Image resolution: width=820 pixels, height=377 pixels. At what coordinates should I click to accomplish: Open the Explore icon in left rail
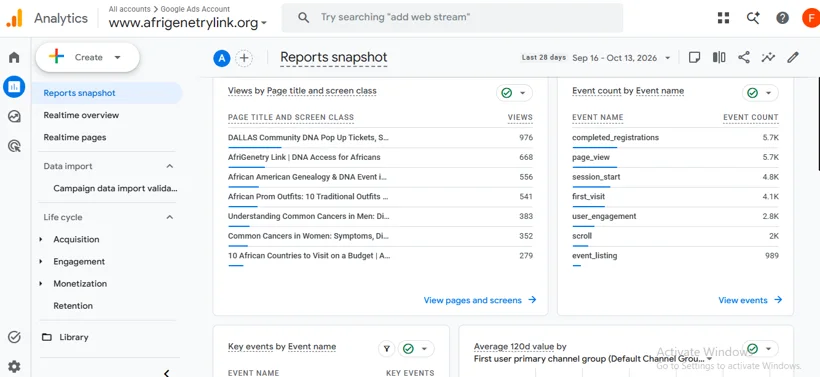(x=14, y=116)
